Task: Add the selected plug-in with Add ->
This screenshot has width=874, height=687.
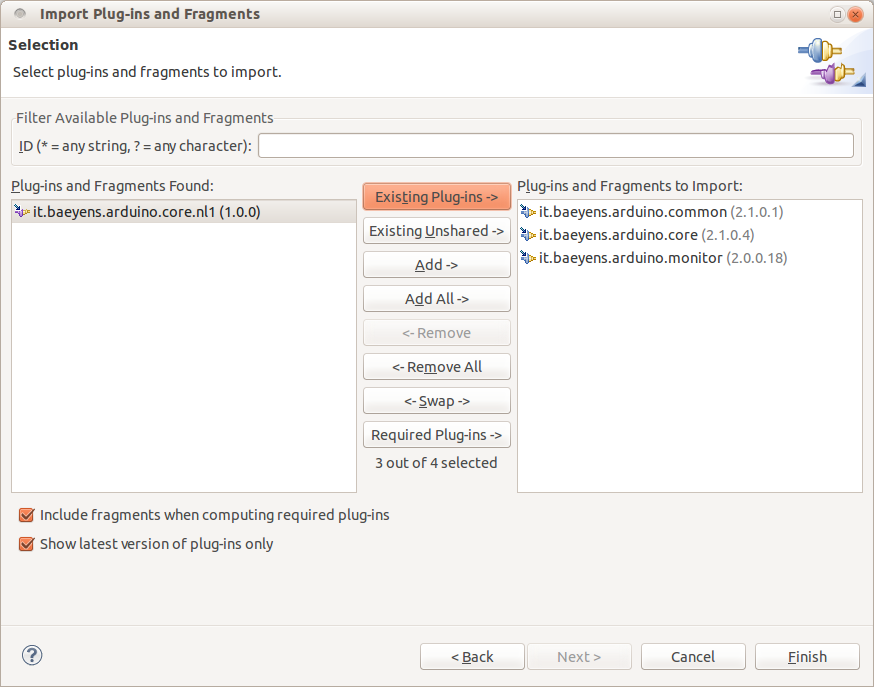Action: [x=436, y=265]
